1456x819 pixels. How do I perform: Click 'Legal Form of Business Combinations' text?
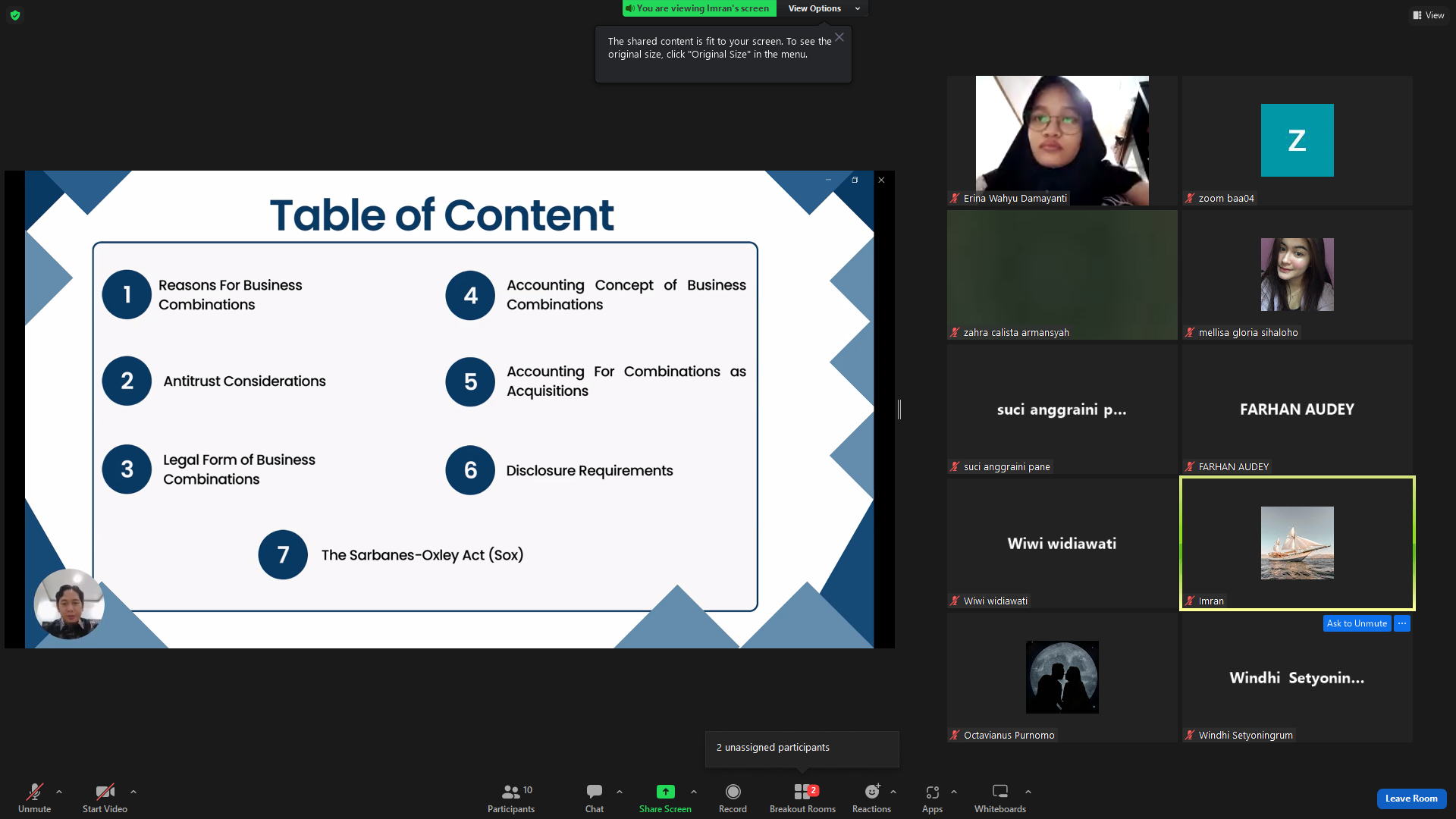click(239, 469)
